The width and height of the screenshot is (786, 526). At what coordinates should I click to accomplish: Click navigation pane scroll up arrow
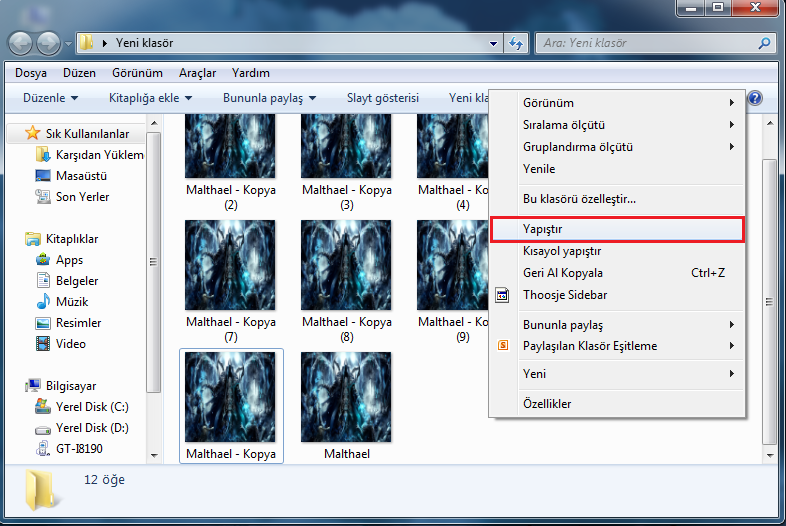coord(154,123)
